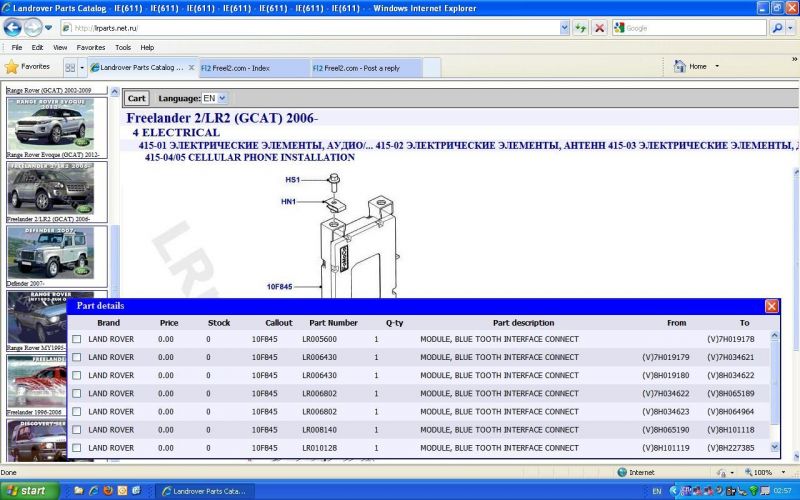Open the search provider dropdown arrow
Viewport: 800px width, 500px height.
pos(791,28)
